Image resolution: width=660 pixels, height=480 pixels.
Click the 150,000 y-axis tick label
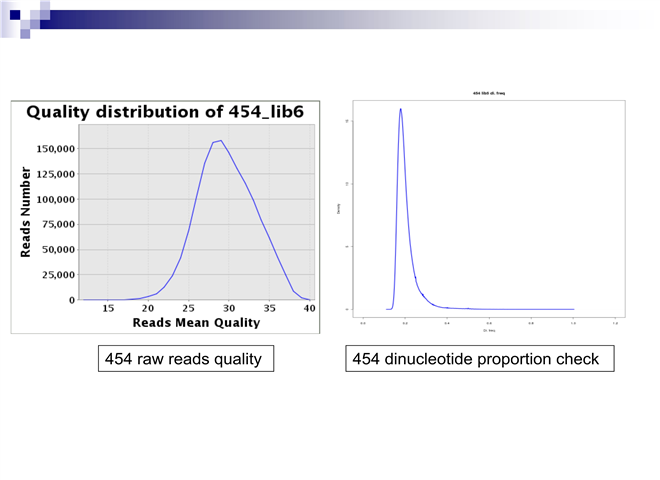point(54,149)
